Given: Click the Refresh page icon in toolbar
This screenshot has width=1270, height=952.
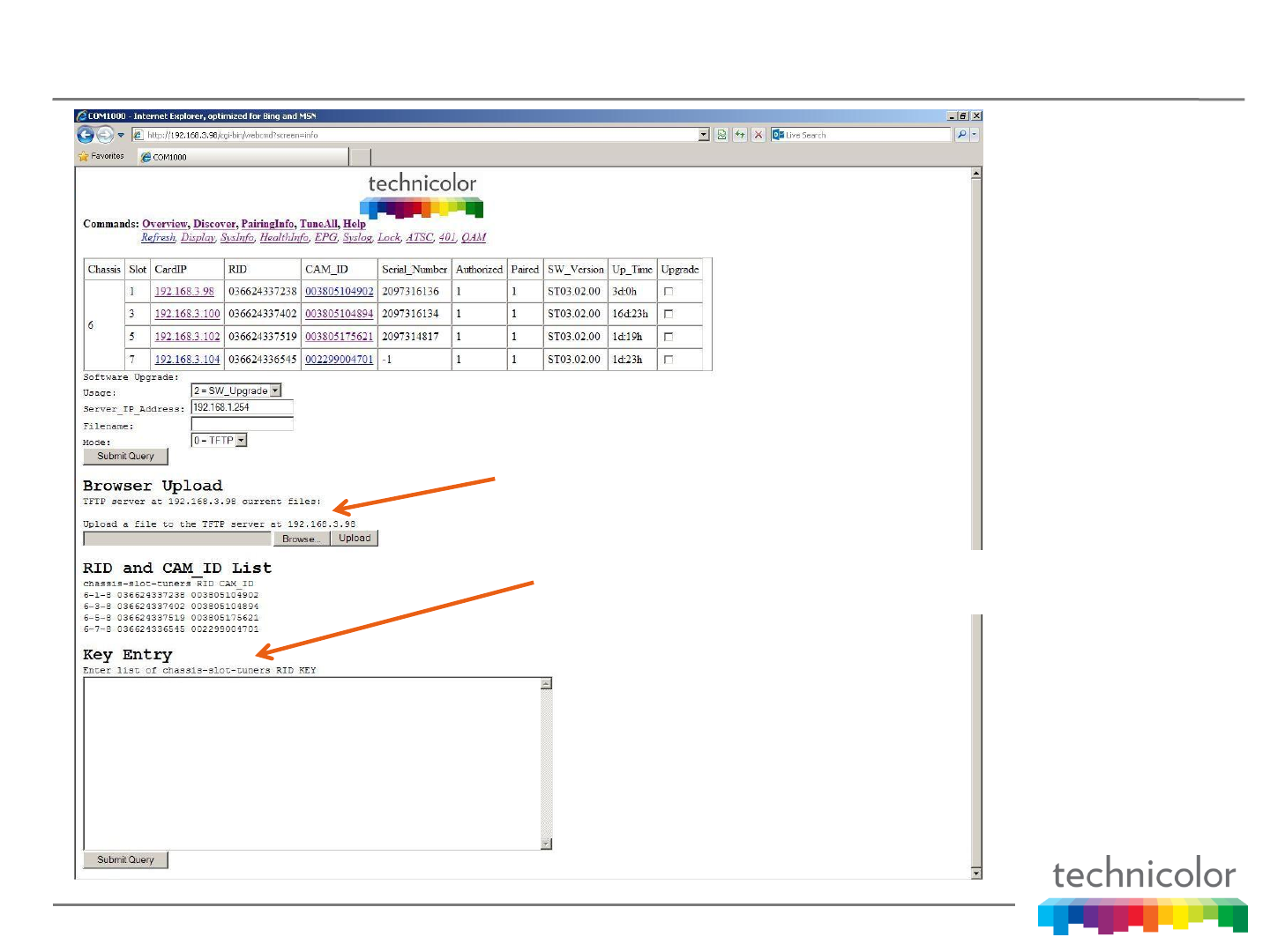Looking at the screenshot, I should 740,135.
